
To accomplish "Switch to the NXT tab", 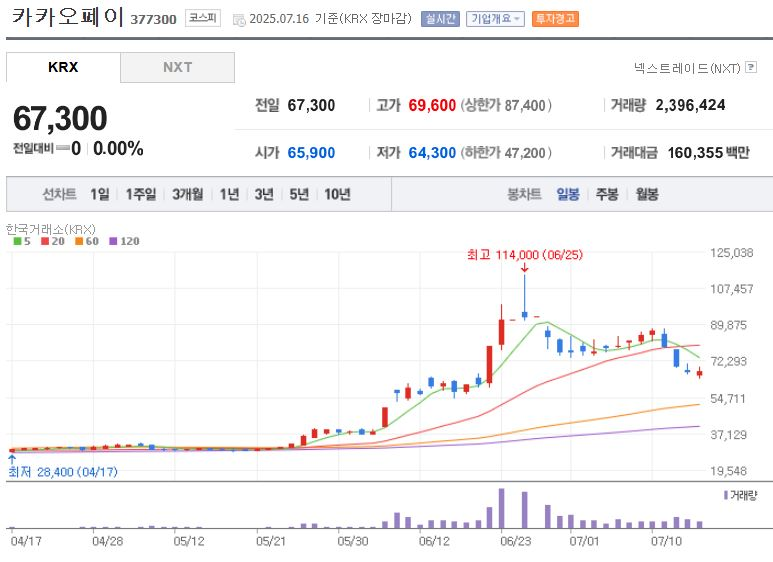I will [x=177, y=67].
